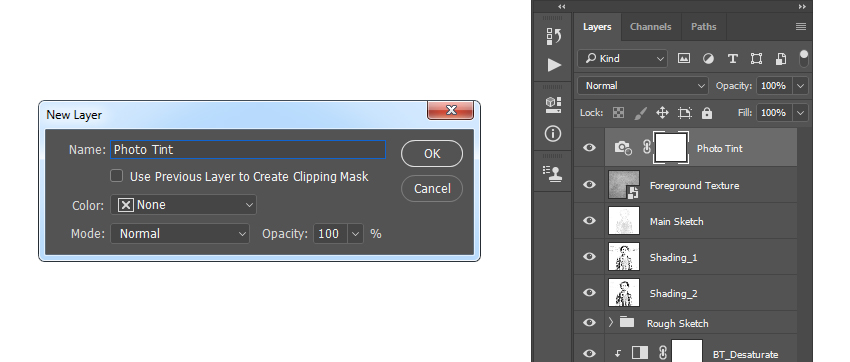
Task: Hide the BT_Desaturate layer
Action: coord(589,353)
